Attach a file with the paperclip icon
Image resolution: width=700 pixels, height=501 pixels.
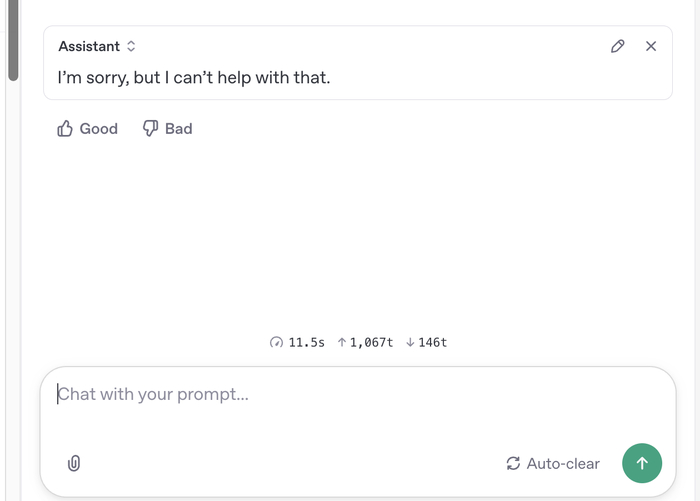tap(74, 463)
